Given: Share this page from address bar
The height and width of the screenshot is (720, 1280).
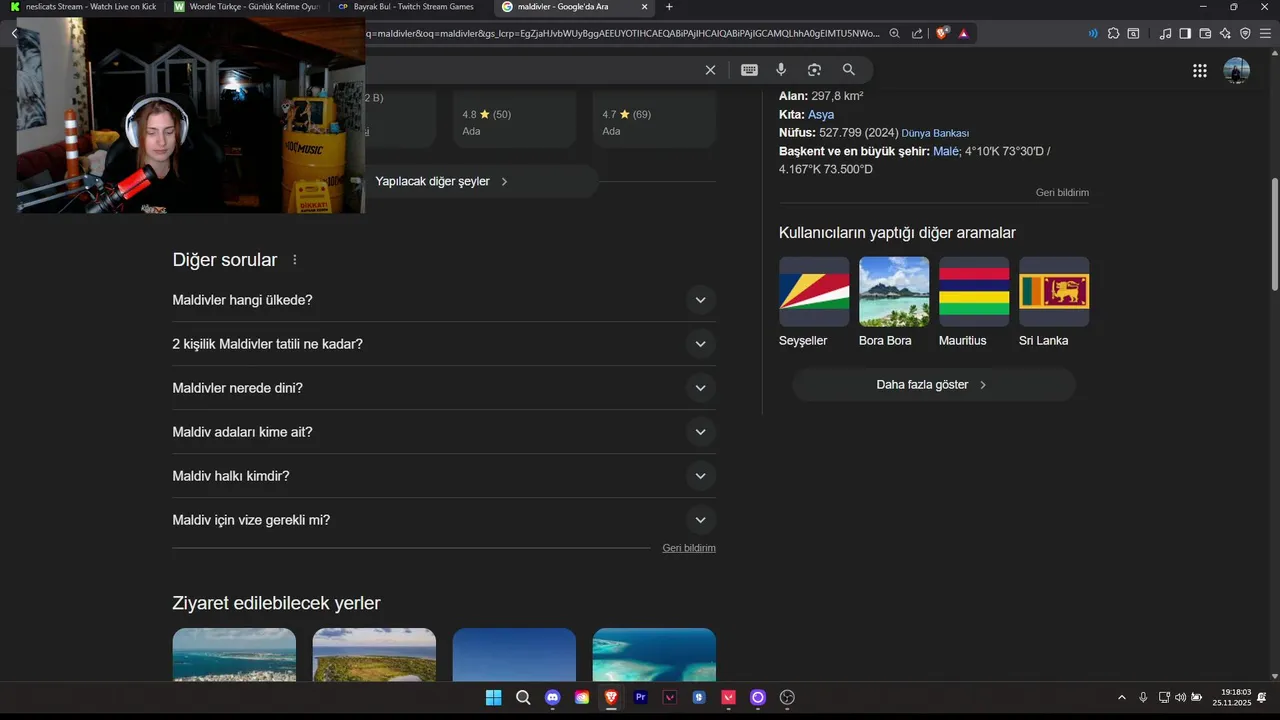Looking at the screenshot, I should 917,33.
